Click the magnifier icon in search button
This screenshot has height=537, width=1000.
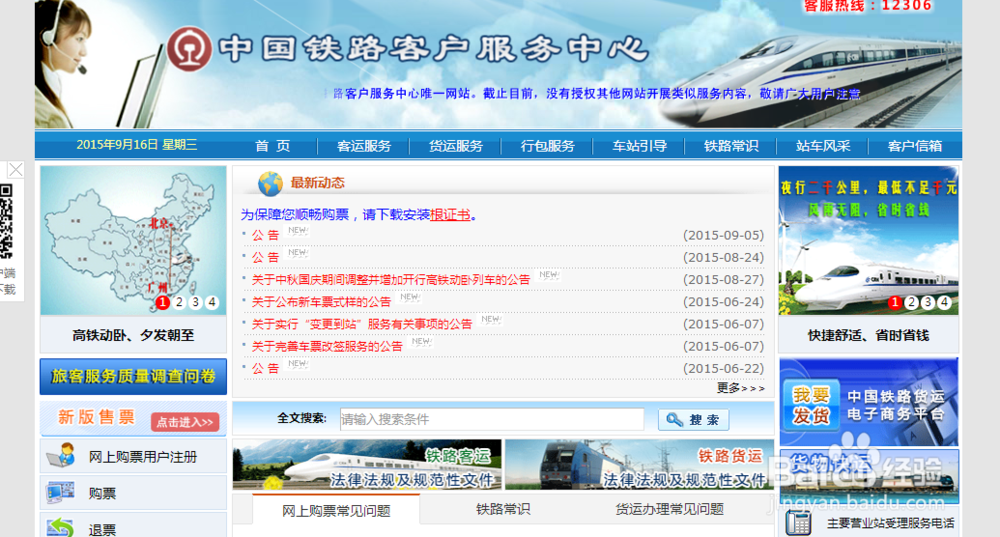673,420
